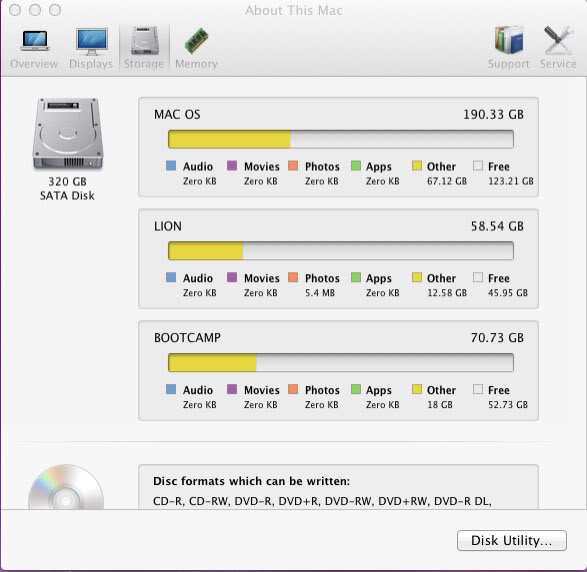Click the MAC OS storage usage bar
The width and height of the screenshot is (587, 572).
point(341,139)
